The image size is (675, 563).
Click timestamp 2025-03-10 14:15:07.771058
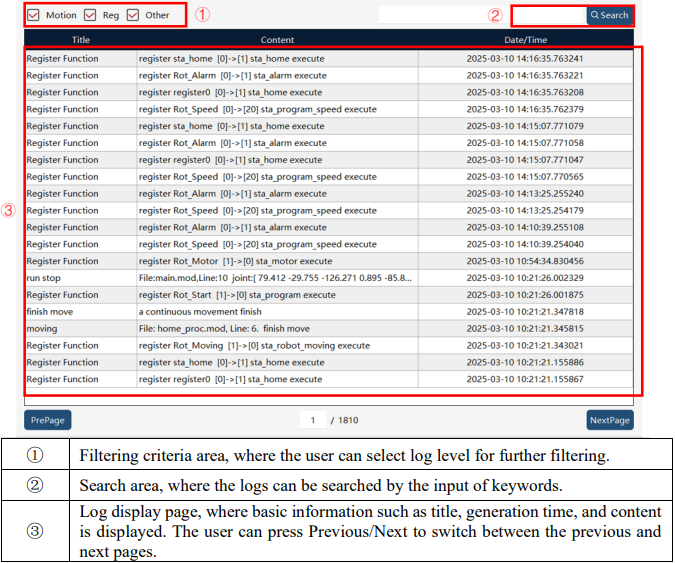point(525,143)
